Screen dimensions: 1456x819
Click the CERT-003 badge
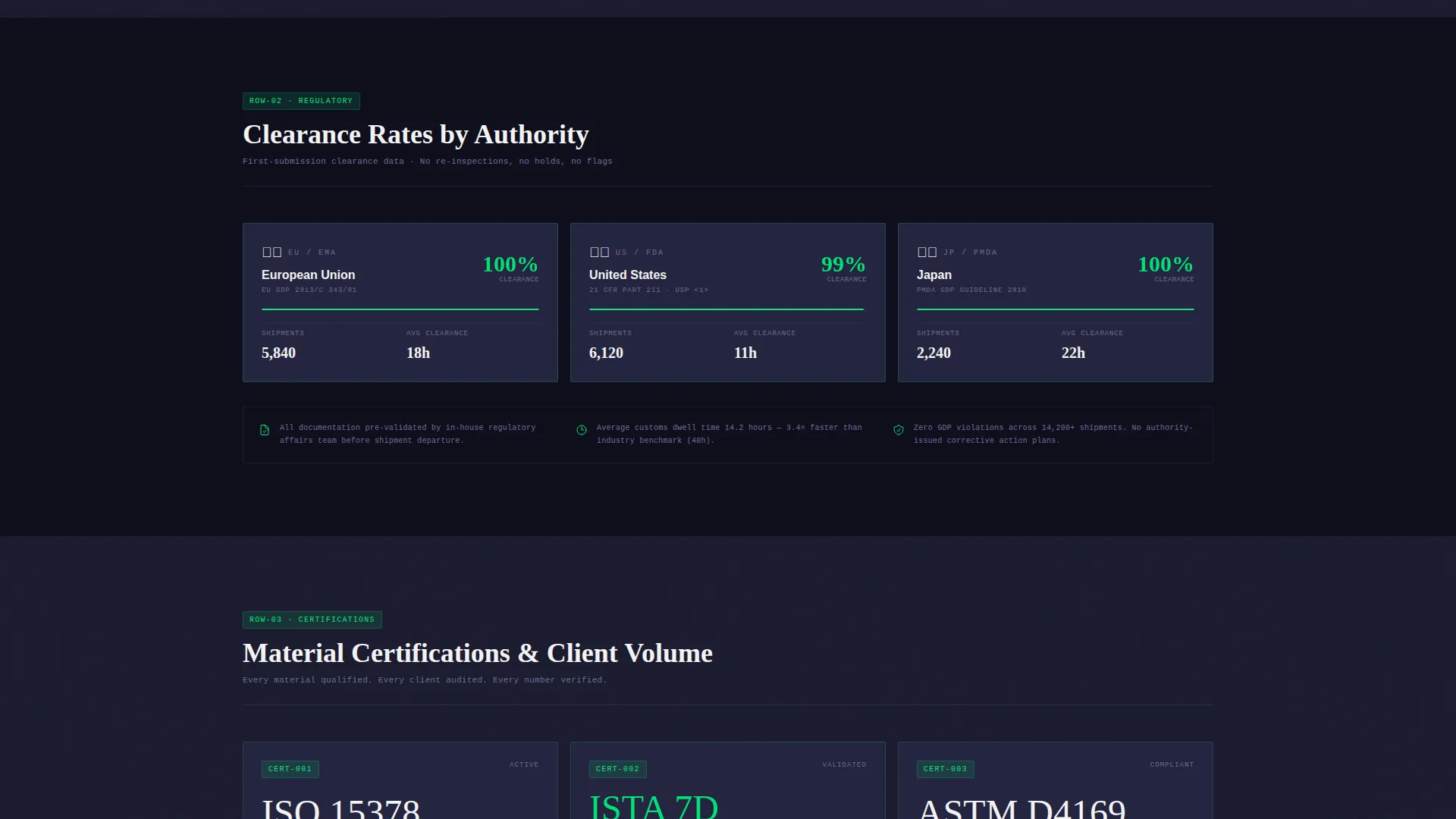(x=946, y=769)
